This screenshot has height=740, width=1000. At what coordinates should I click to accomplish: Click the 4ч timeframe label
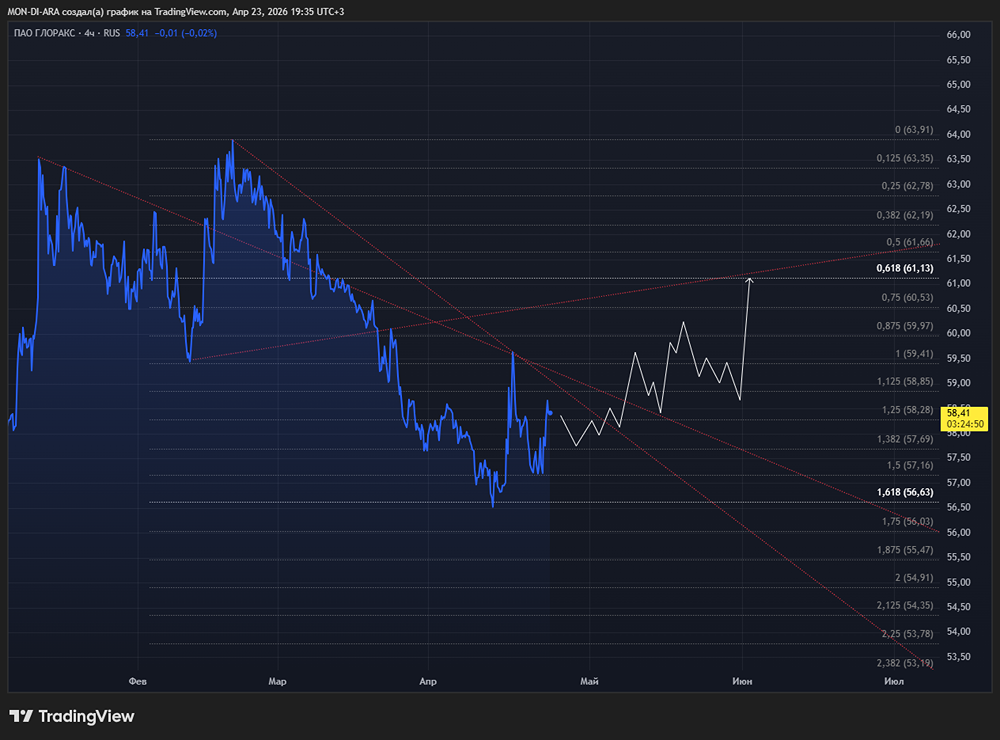pos(89,33)
